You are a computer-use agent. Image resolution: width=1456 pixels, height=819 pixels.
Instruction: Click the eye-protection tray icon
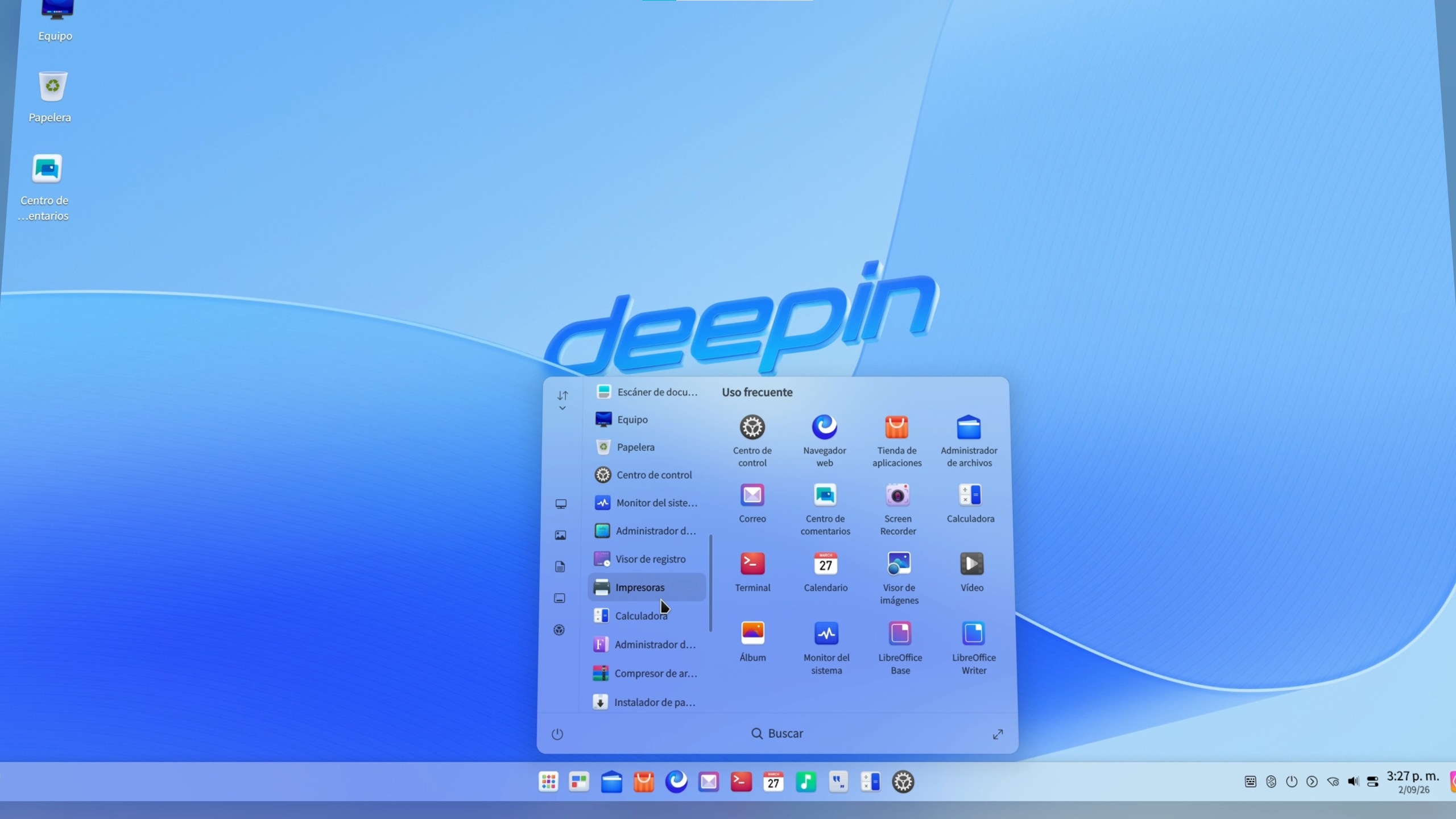tap(1333, 782)
